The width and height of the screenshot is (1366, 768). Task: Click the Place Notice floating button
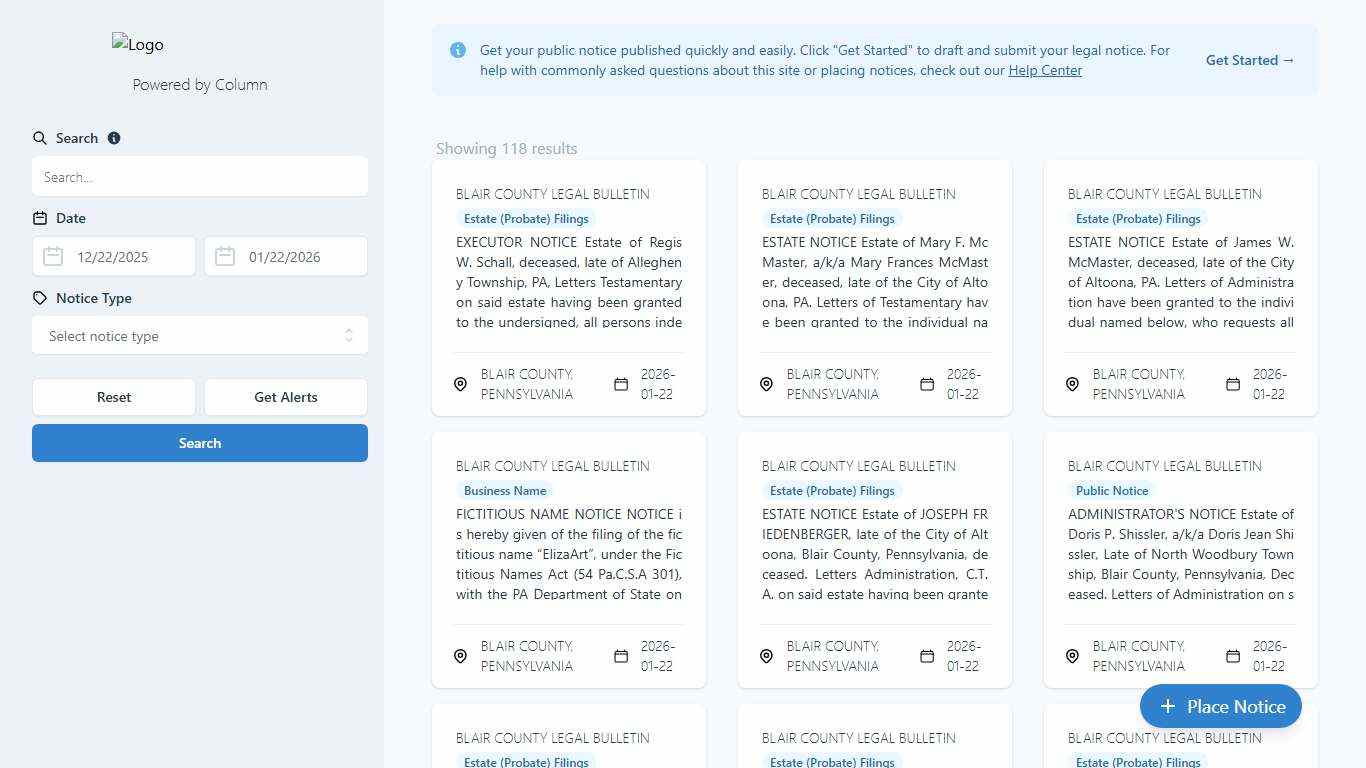click(x=1220, y=706)
